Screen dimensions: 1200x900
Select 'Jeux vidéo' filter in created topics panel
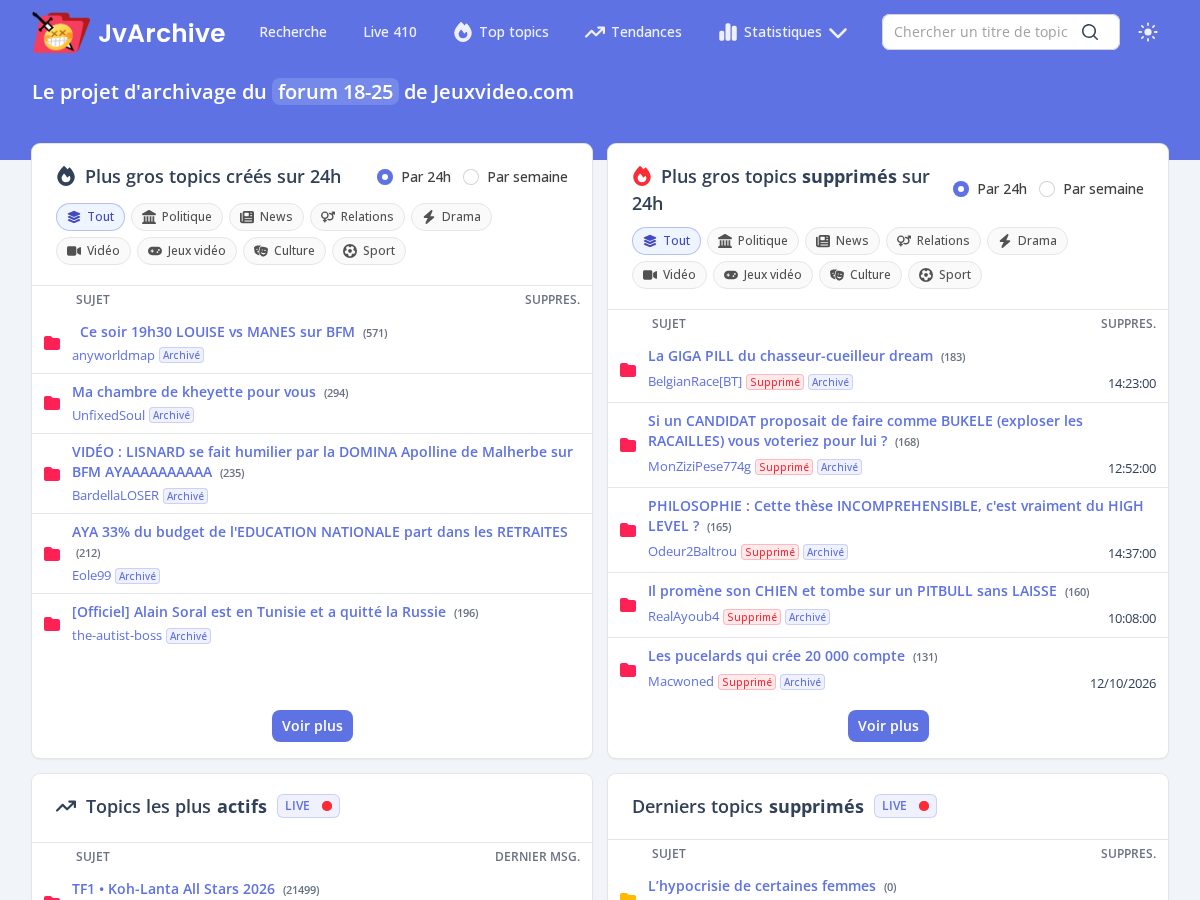point(187,251)
